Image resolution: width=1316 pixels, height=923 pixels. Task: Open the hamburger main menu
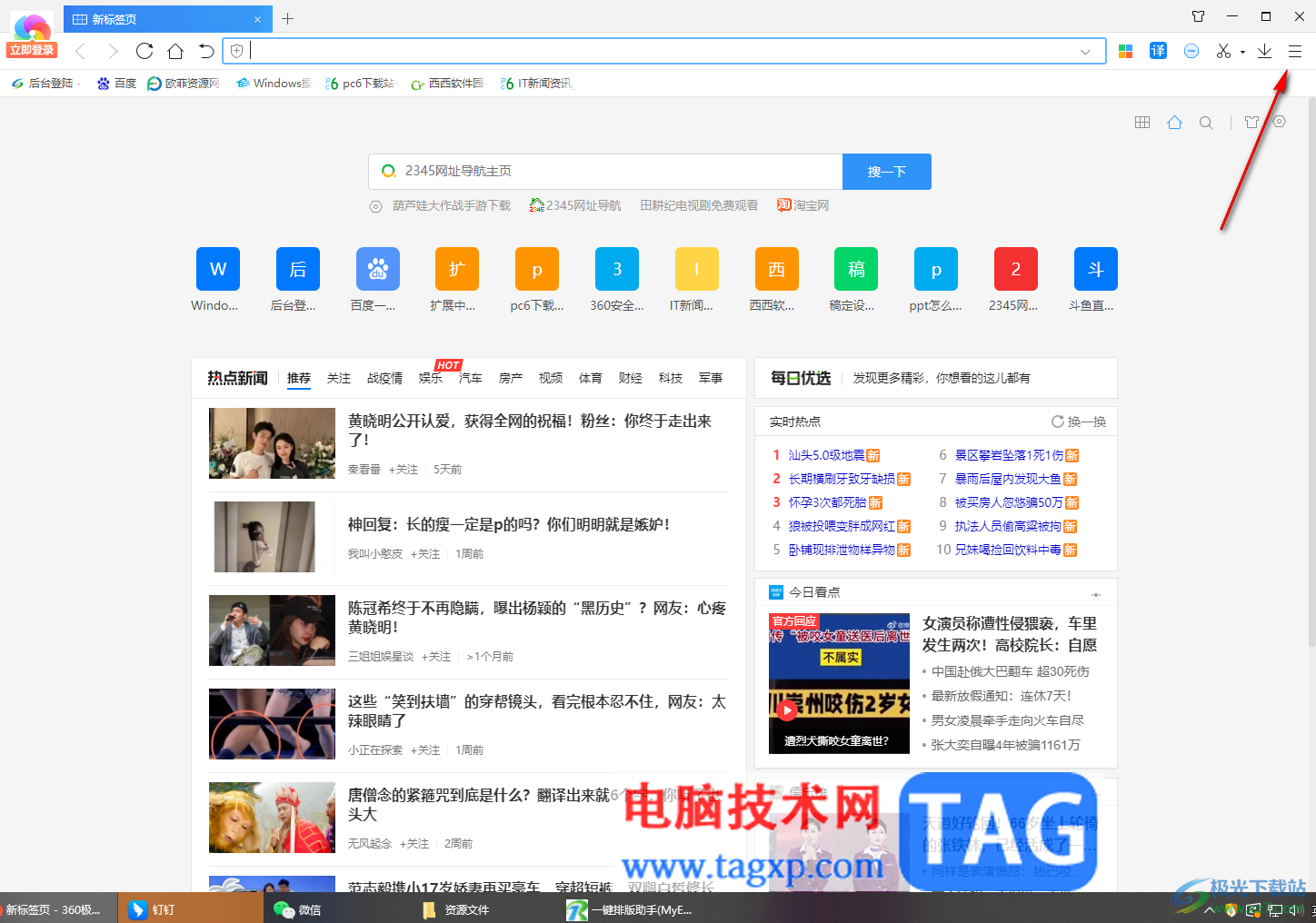1294,51
